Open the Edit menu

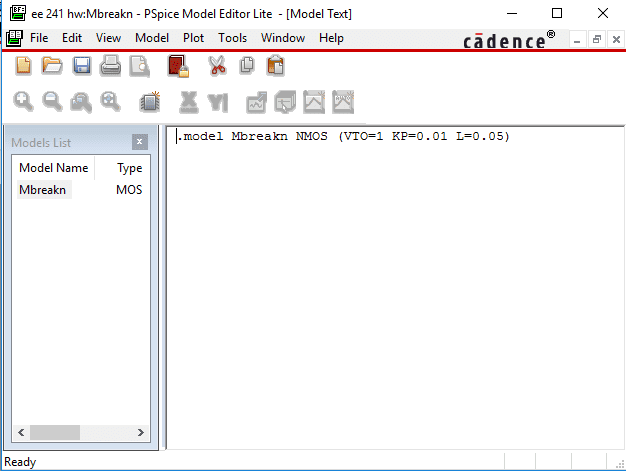click(72, 38)
